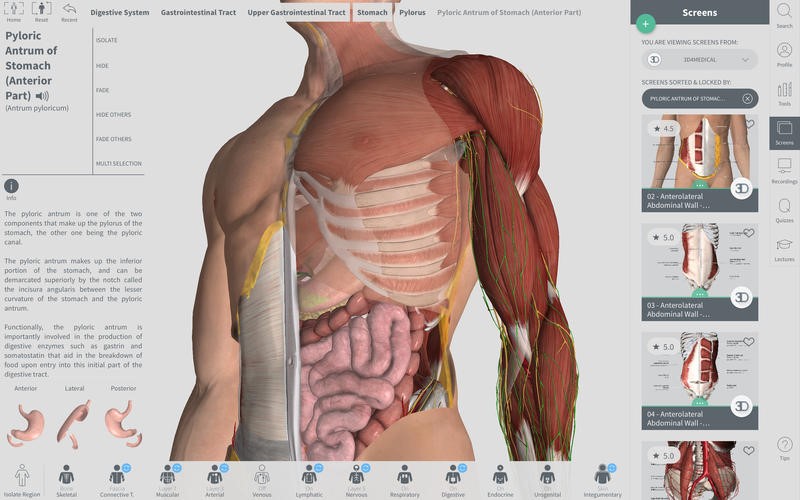
Task: Expand green dots on 02 - Anterolateral card
Action: (x=699, y=185)
